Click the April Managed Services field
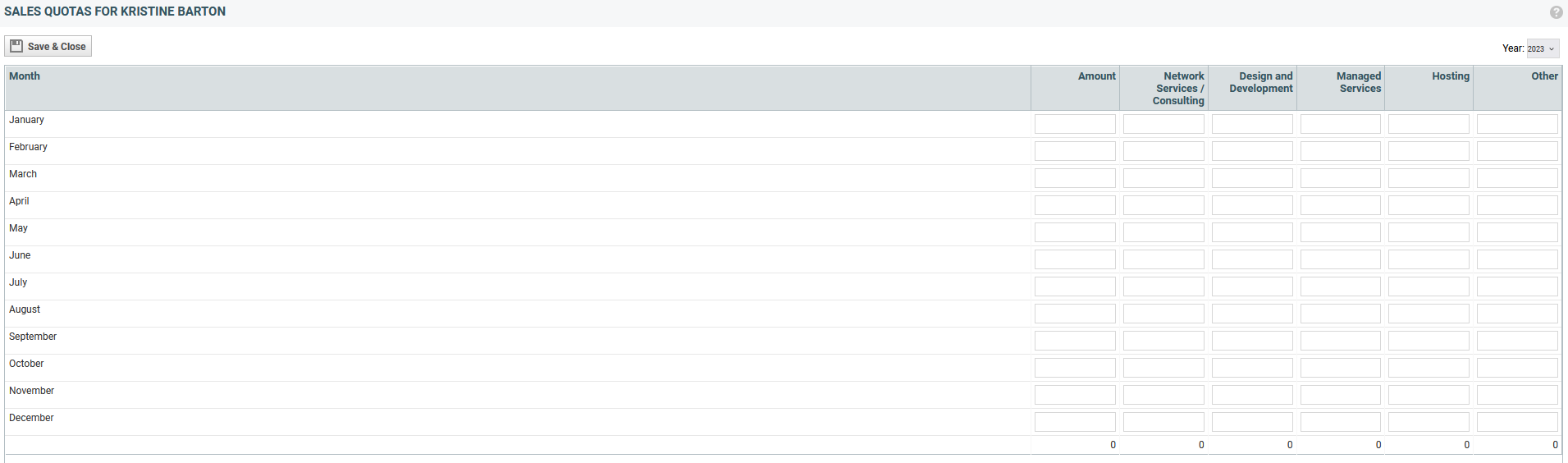1568x463 pixels. [1341, 205]
